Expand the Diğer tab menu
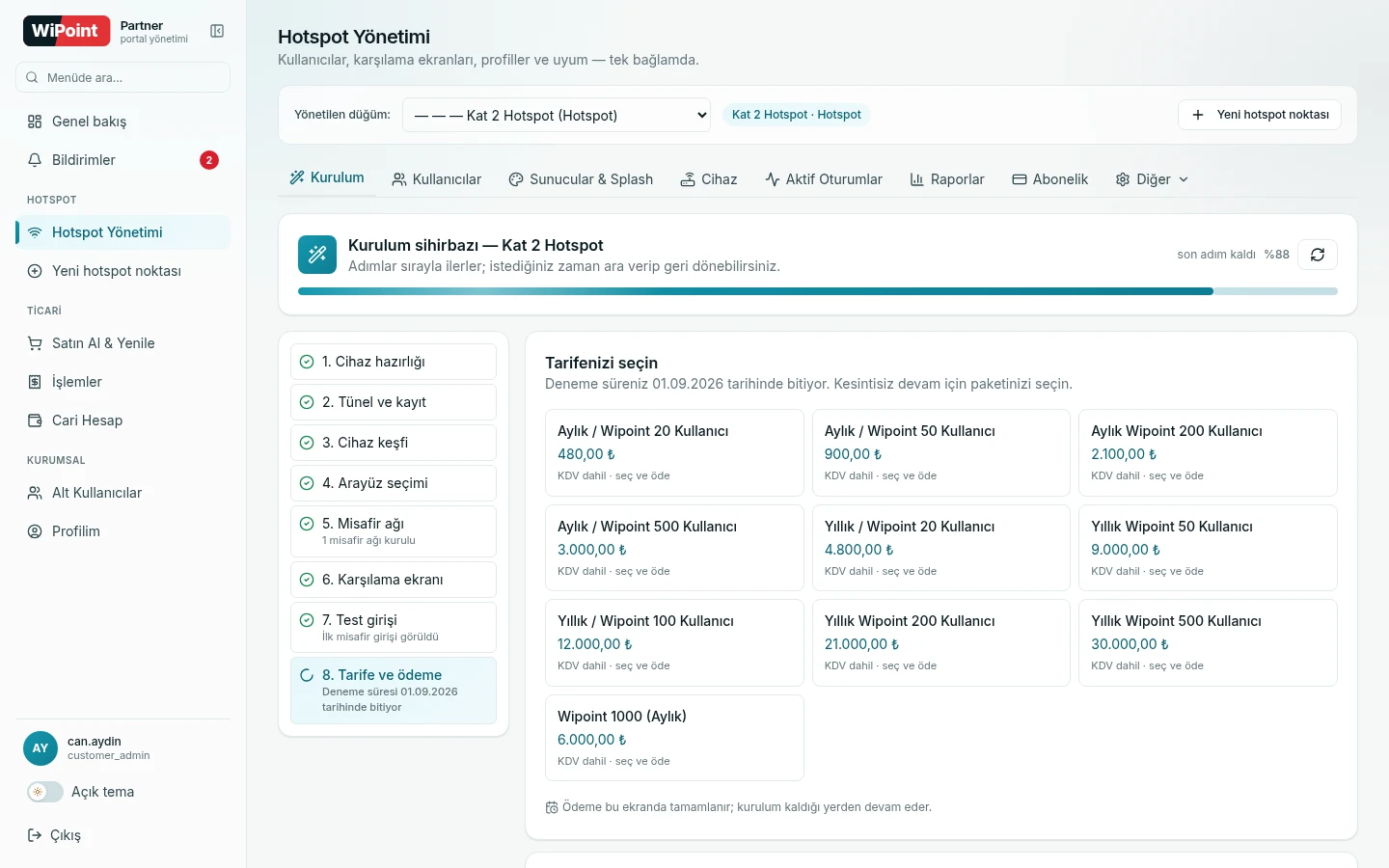This screenshot has height=868, width=1389. [1152, 179]
